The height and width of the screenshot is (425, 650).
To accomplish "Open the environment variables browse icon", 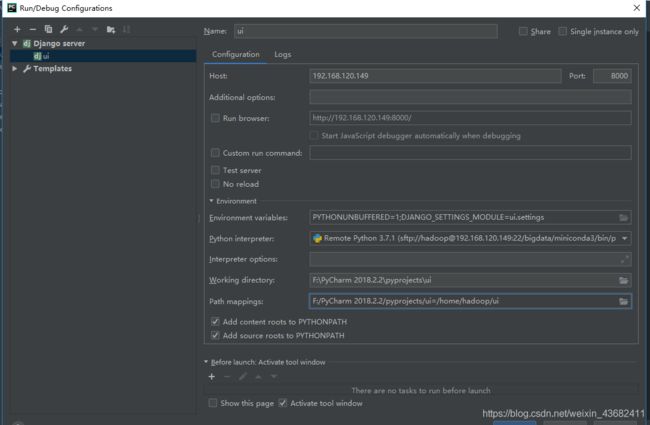I will pyautogui.click(x=623, y=218).
